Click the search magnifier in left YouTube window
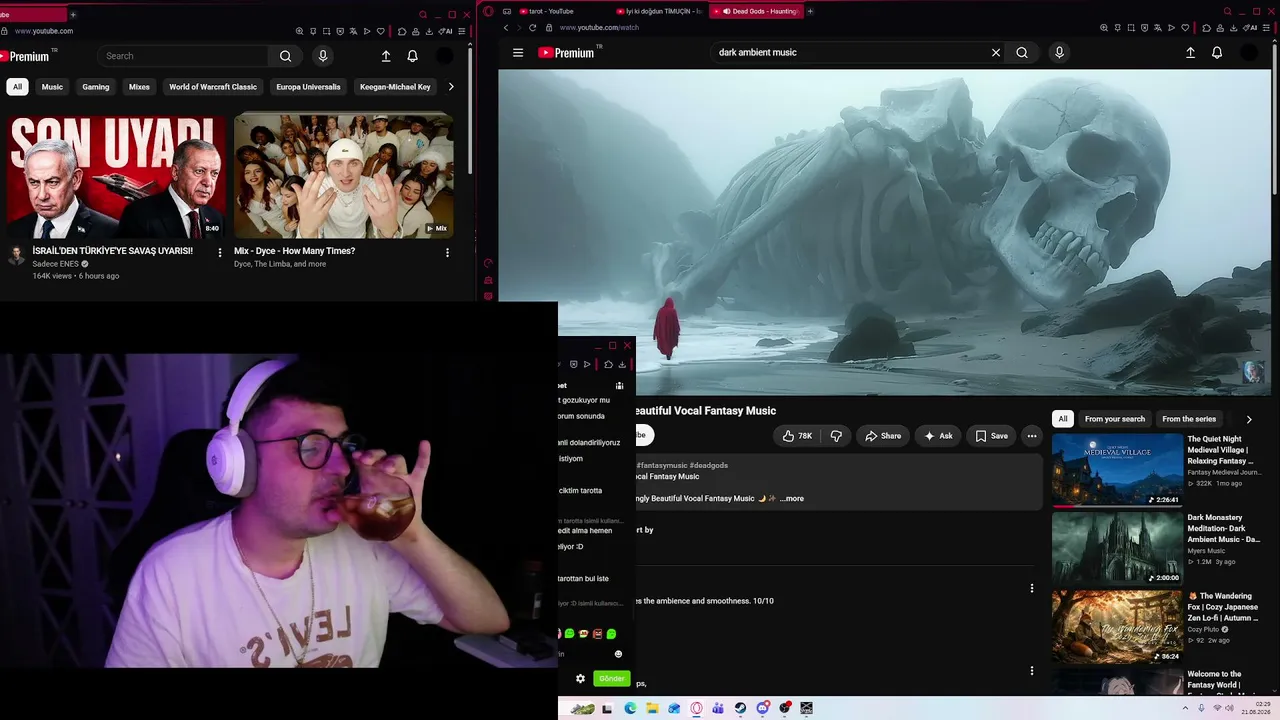This screenshot has height=720, width=1280. pyautogui.click(x=286, y=56)
